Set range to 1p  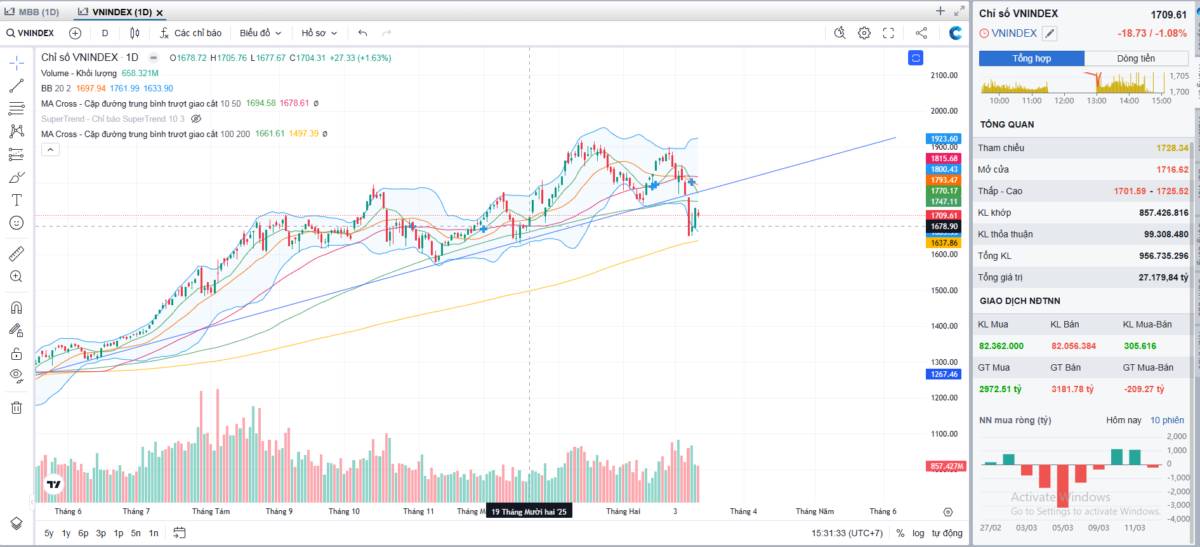118,533
